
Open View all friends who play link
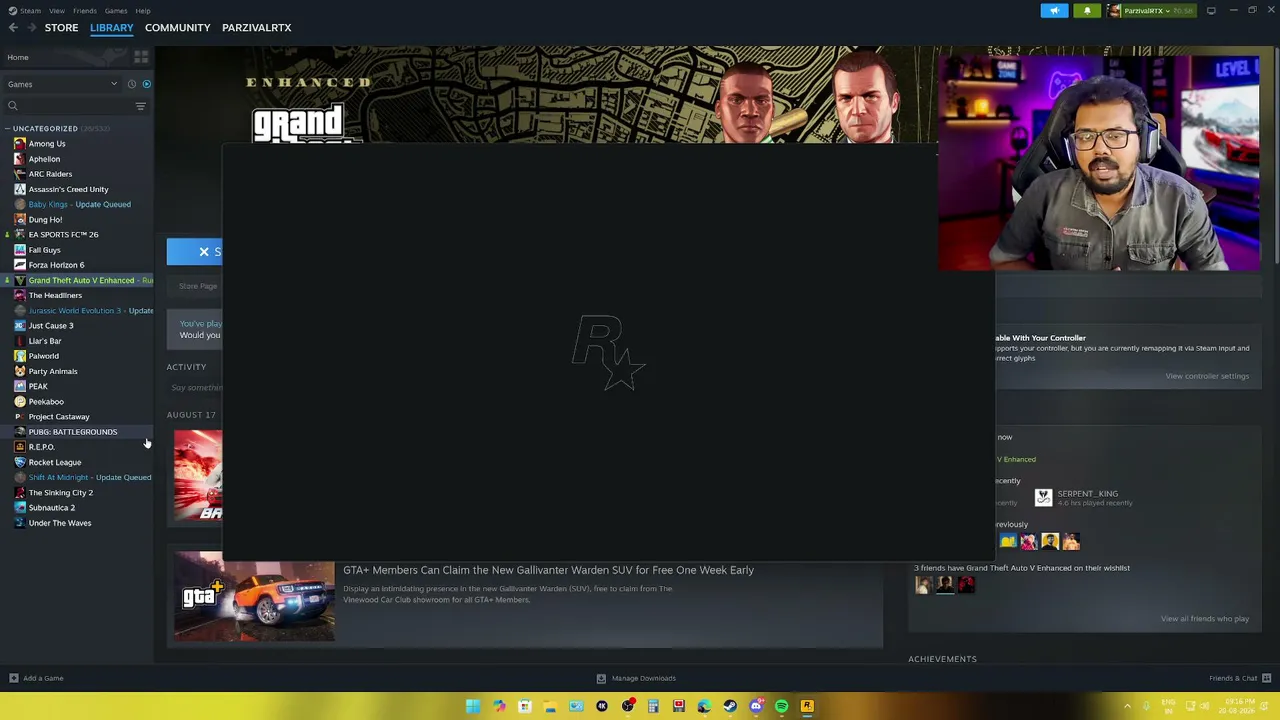click(x=1205, y=619)
